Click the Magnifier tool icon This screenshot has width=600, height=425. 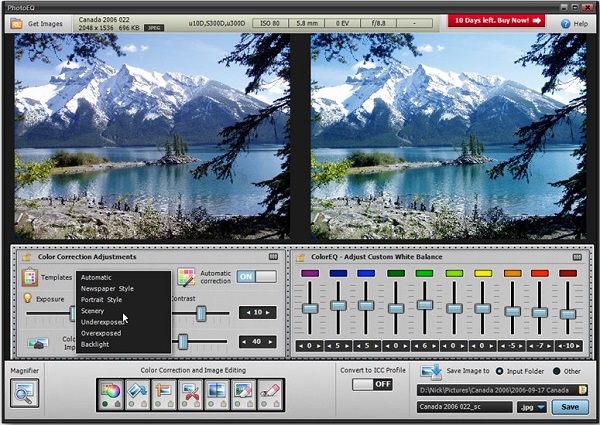[x=24, y=392]
